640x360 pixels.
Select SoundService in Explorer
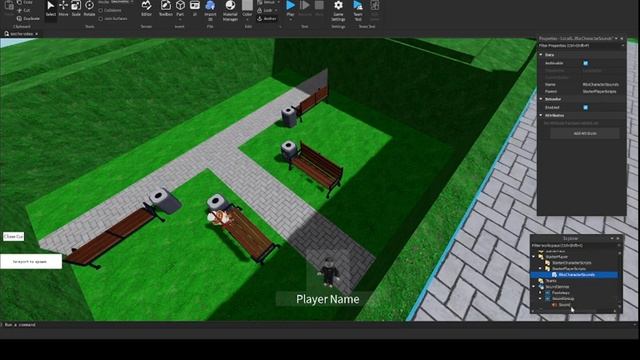coord(557,287)
